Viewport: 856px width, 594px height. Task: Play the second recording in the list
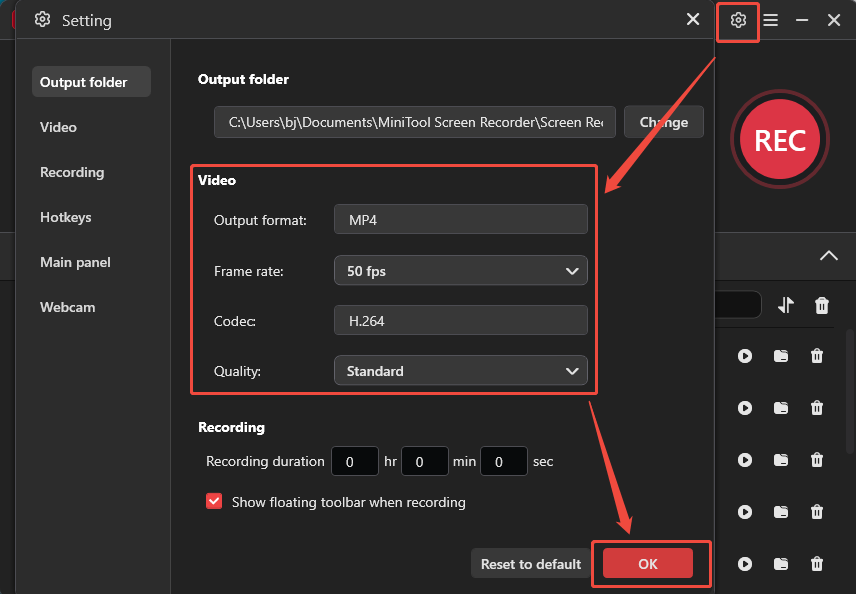tap(744, 408)
